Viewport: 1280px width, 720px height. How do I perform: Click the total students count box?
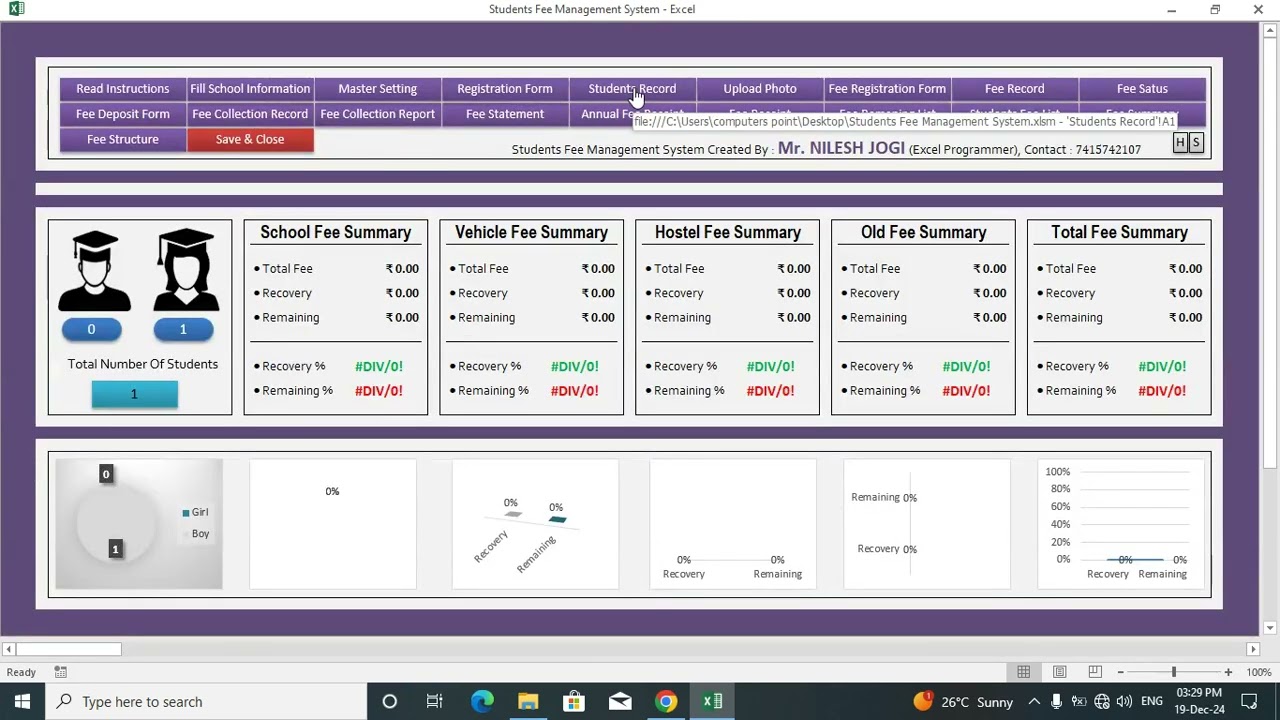[x=134, y=394]
